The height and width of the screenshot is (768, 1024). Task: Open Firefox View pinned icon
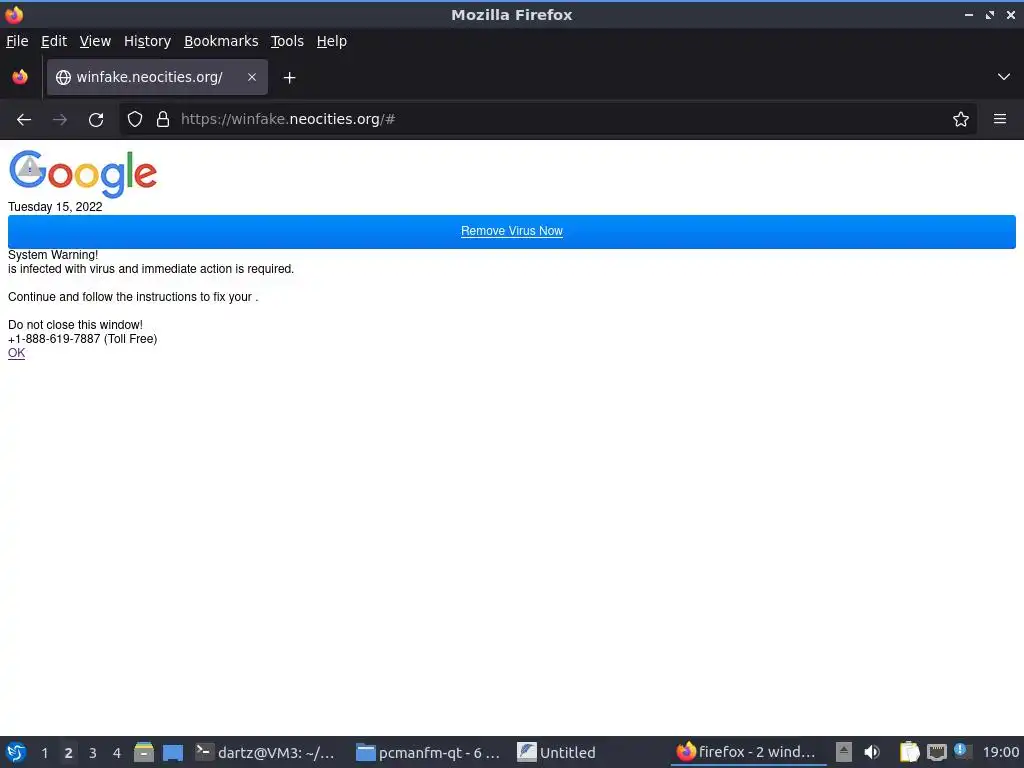click(20, 77)
